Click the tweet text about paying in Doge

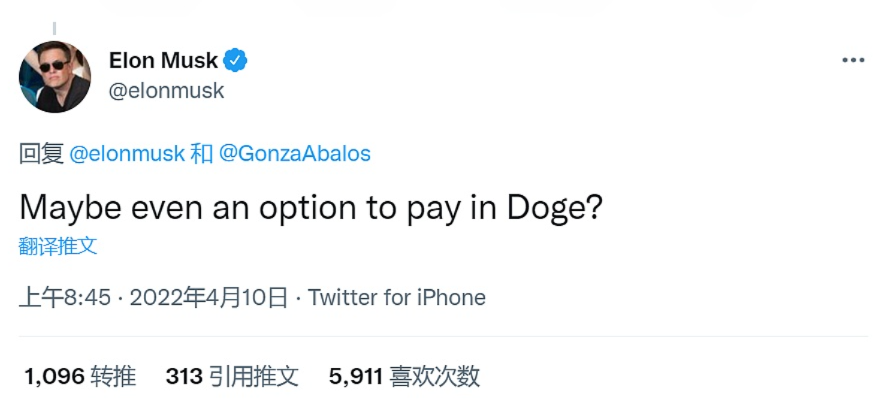[x=311, y=206]
